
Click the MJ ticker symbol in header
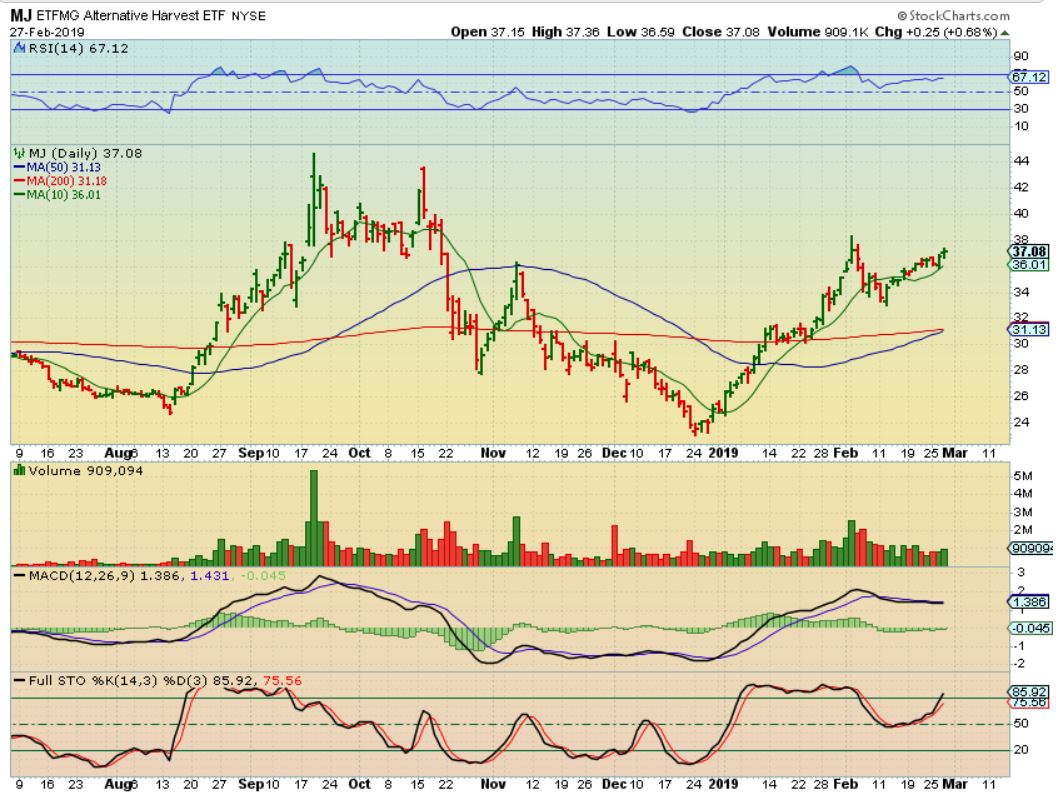click(x=21, y=15)
